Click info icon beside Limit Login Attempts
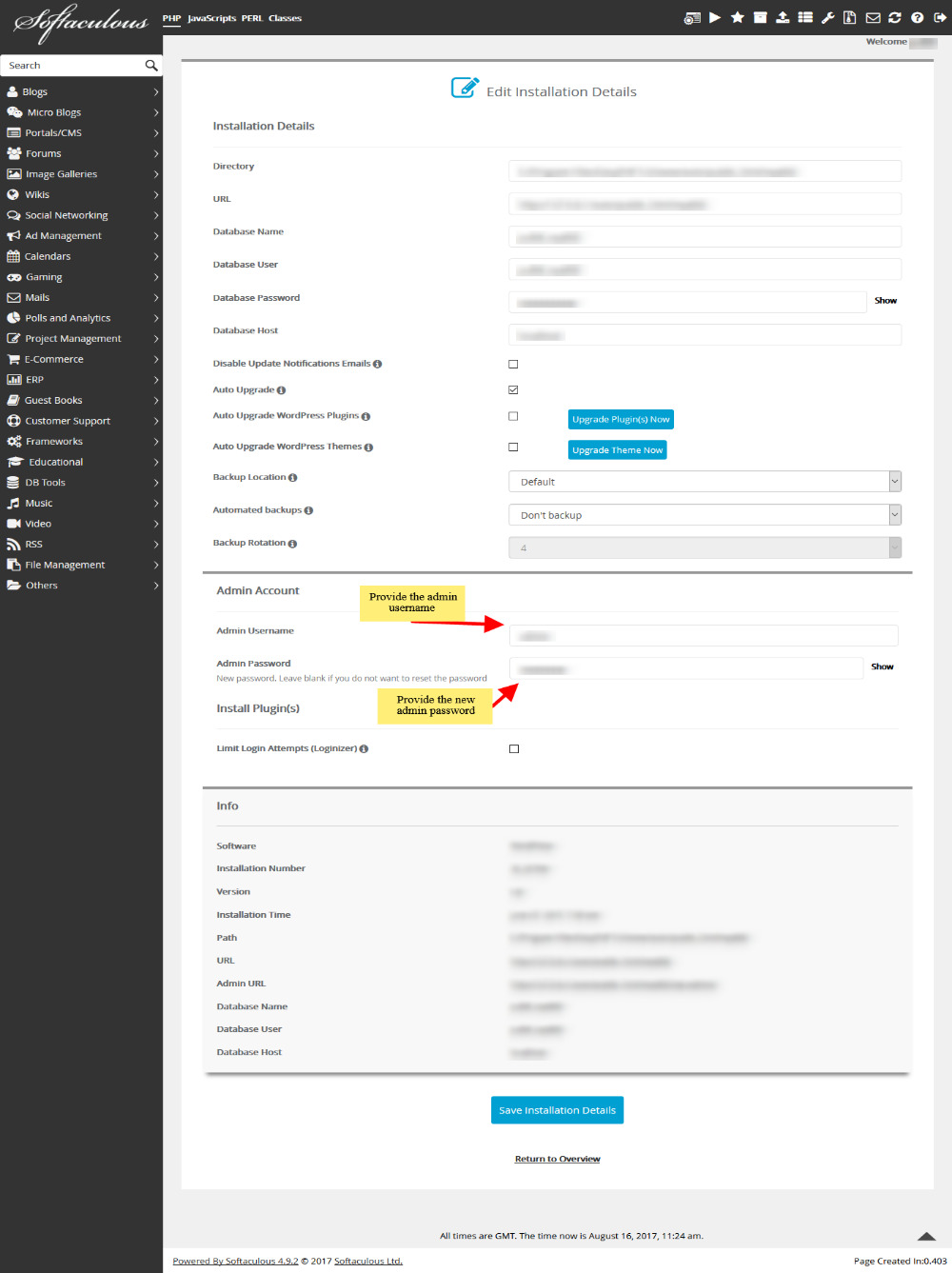Screen dimensions: 952x1273 click(x=364, y=749)
